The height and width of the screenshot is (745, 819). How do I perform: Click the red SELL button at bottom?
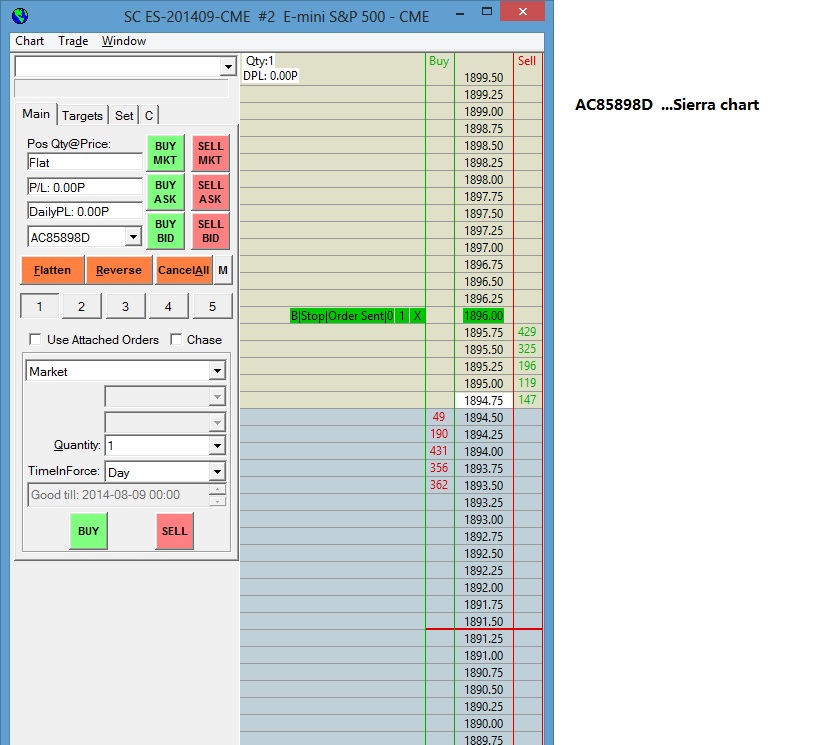174,531
